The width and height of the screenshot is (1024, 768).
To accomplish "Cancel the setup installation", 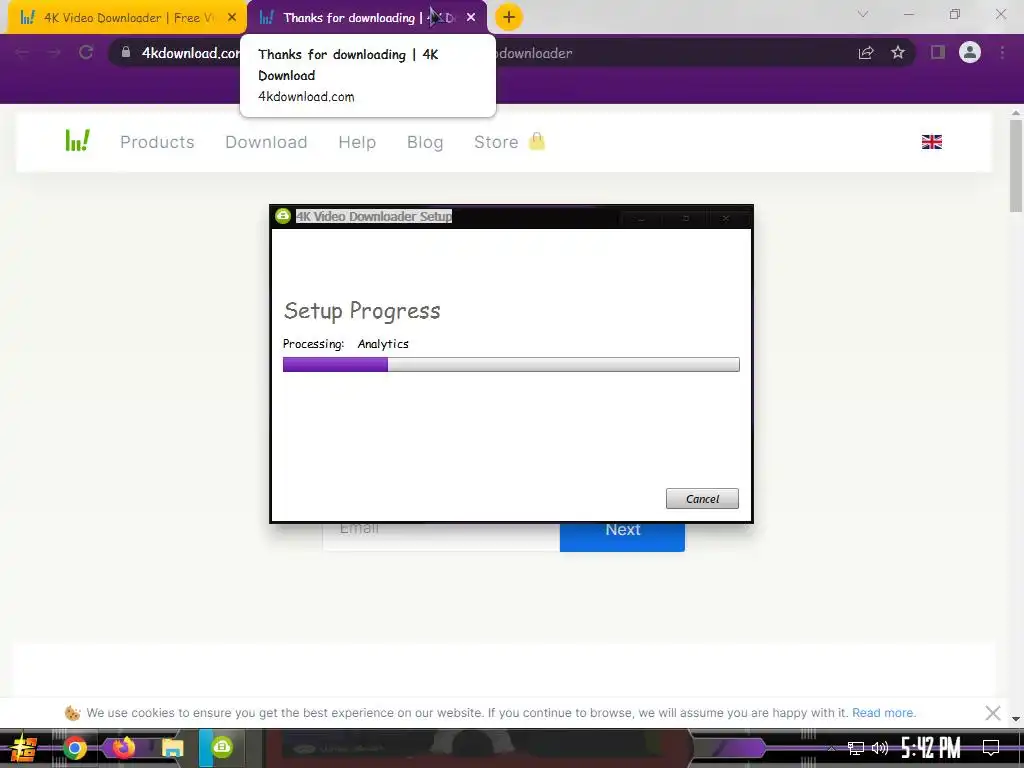I will click(702, 498).
